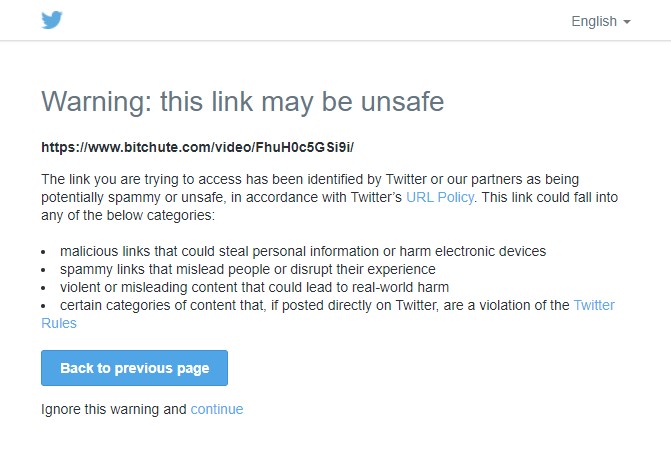
Task: Click the violent or misleading content bullet
Action: point(255,287)
